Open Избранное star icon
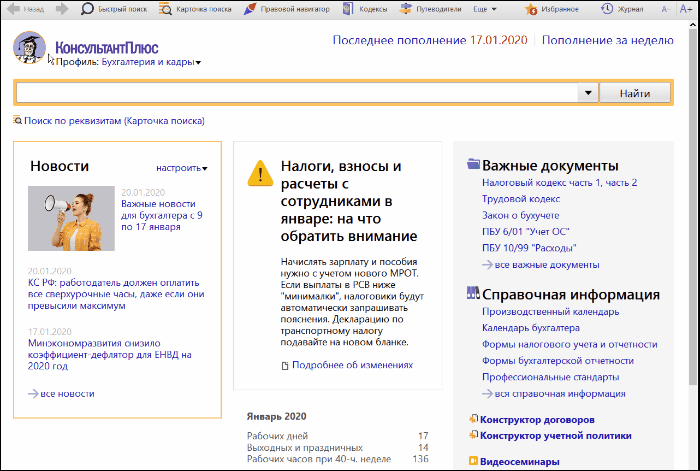The width and height of the screenshot is (700, 471). pos(531,9)
